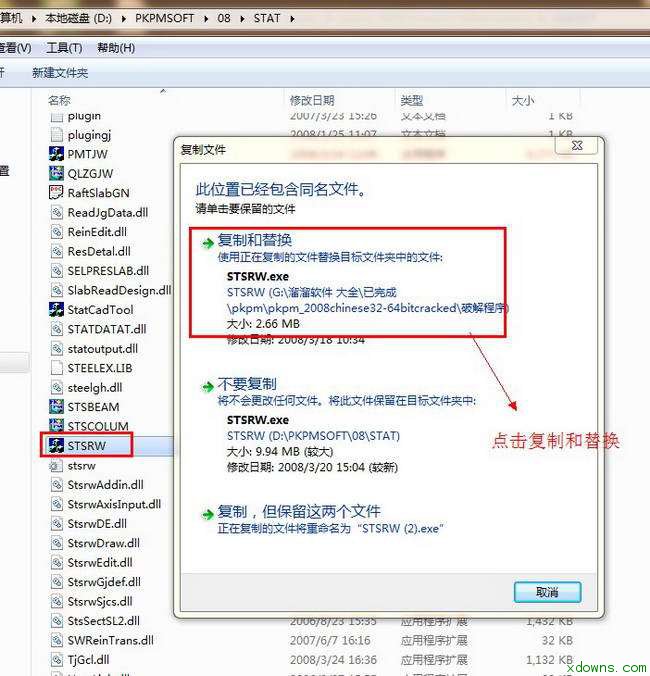The image size is (650, 676).
Task: Click the 取消 cancel button
Action: 547,592
